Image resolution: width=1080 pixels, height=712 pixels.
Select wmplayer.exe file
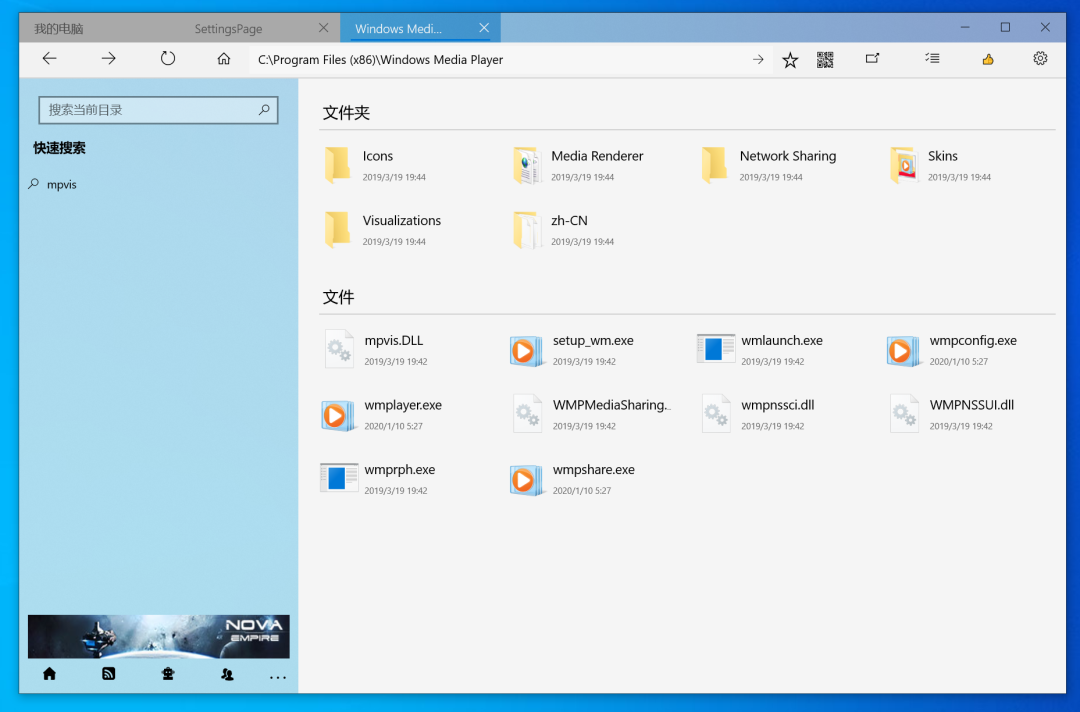pos(383,415)
